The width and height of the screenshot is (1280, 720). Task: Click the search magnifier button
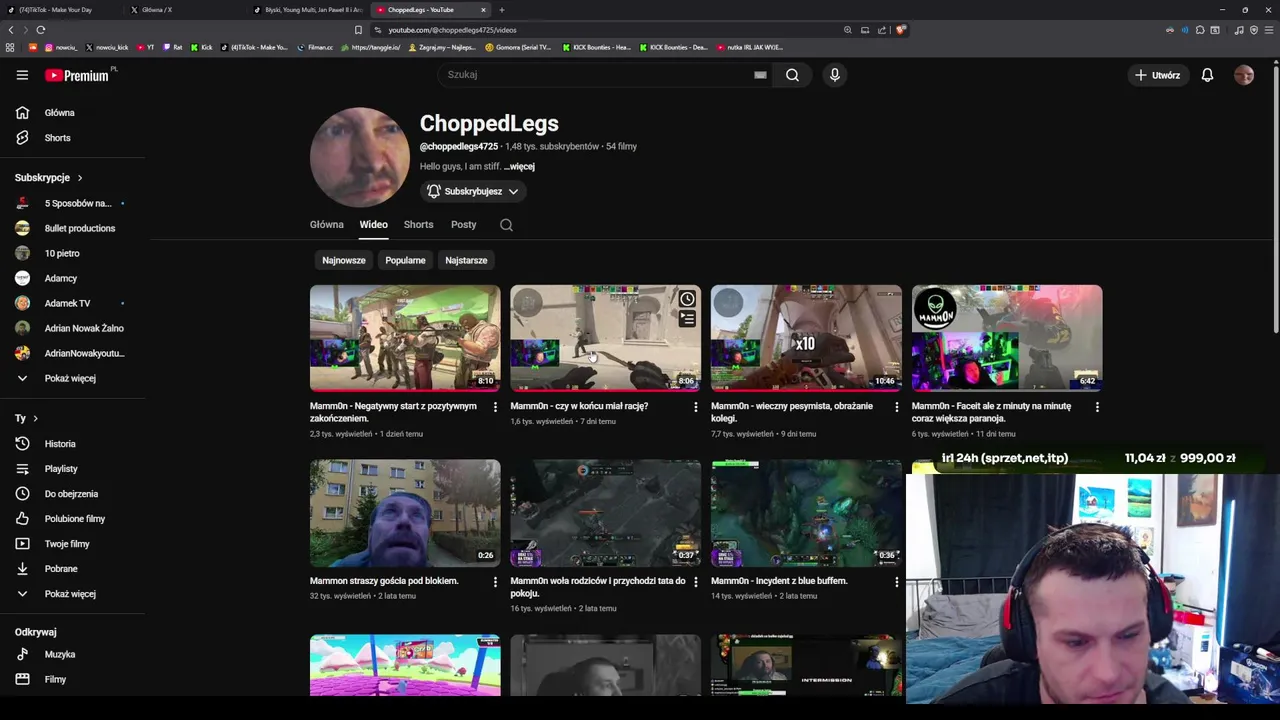coord(792,75)
